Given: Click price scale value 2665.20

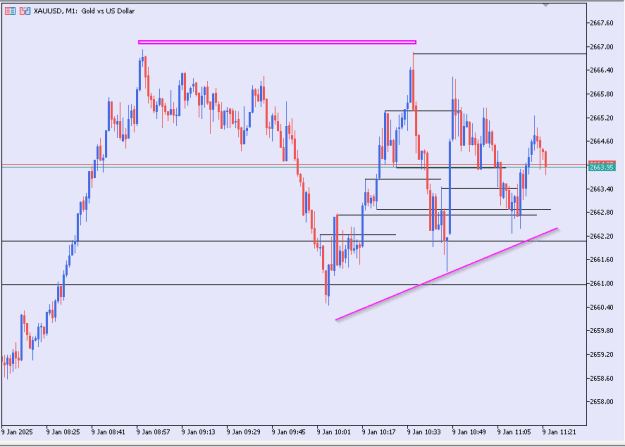Looking at the screenshot, I should [601, 118].
